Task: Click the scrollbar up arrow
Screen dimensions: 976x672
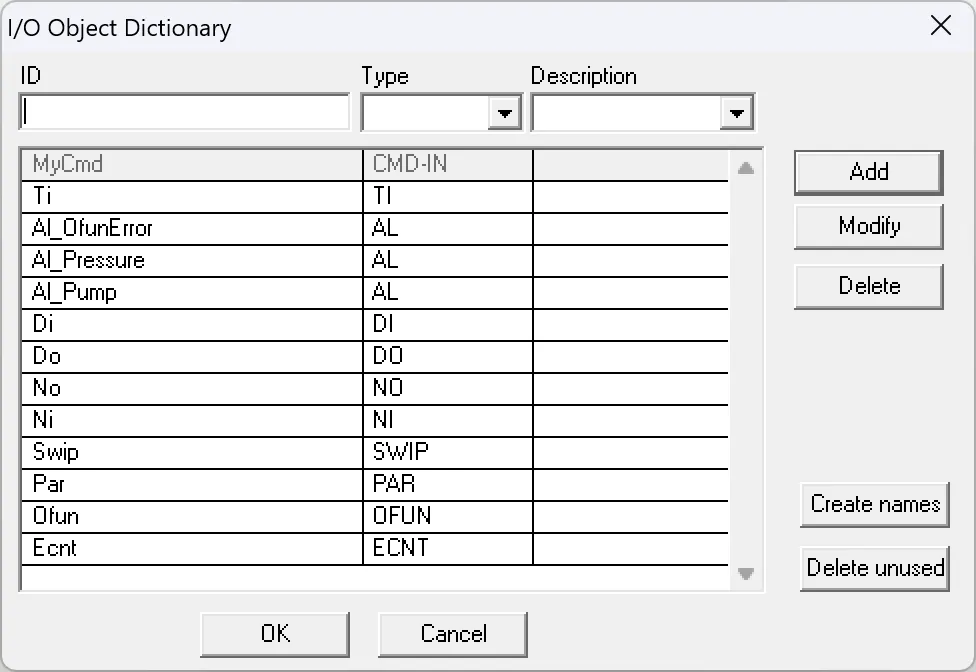Action: click(x=744, y=165)
